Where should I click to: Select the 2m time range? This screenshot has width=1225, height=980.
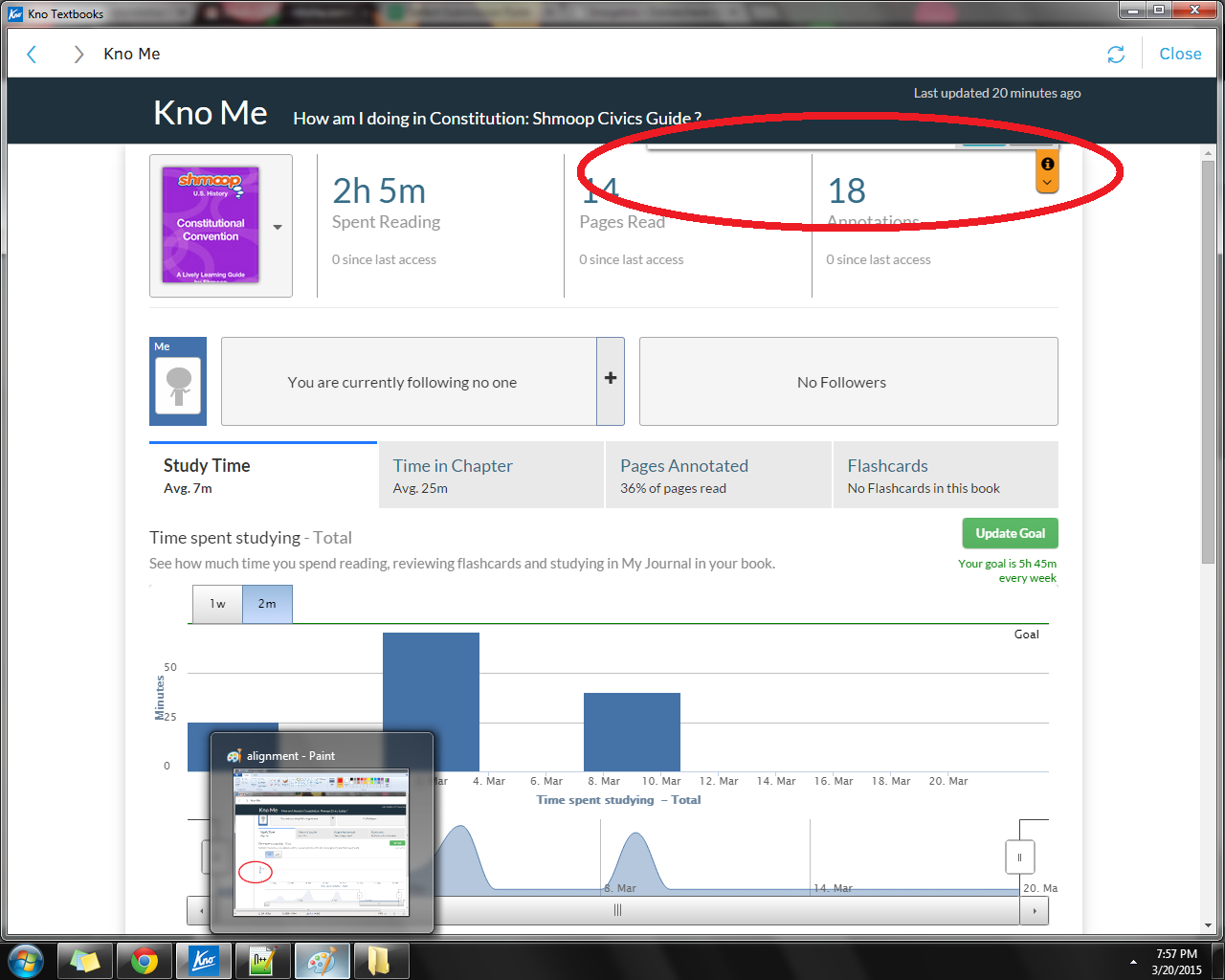pos(267,604)
